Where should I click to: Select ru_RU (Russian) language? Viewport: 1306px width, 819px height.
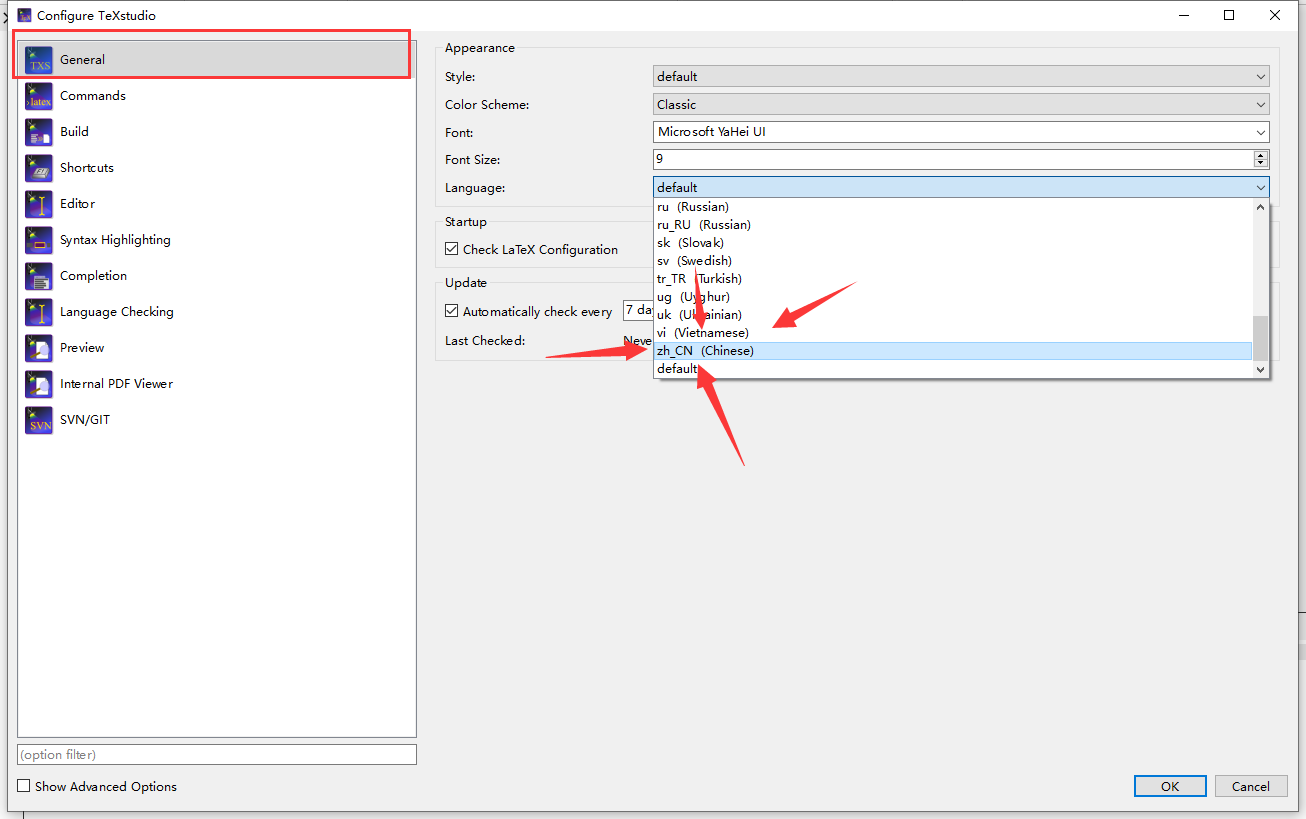pyautogui.click(x=953, y=225)
